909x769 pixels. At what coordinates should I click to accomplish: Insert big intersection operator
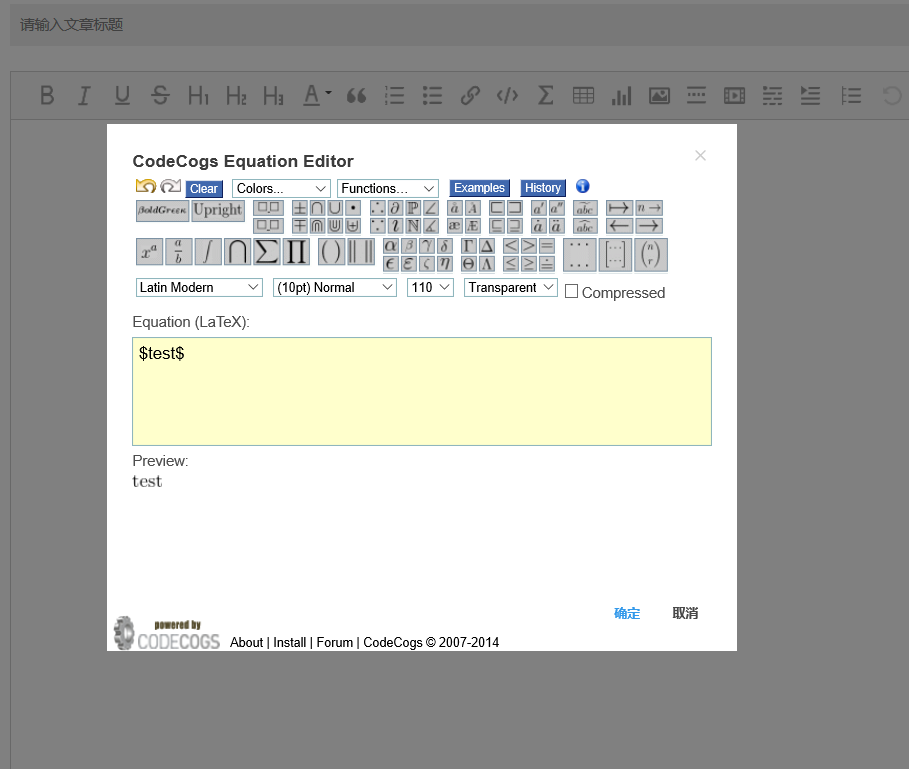(x=237, y=253)
